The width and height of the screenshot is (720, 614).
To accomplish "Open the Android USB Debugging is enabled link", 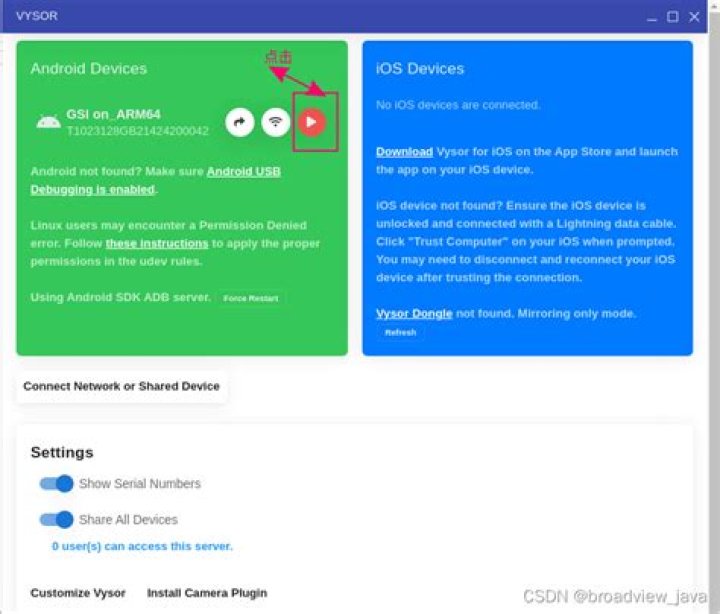I will (155, 180).
